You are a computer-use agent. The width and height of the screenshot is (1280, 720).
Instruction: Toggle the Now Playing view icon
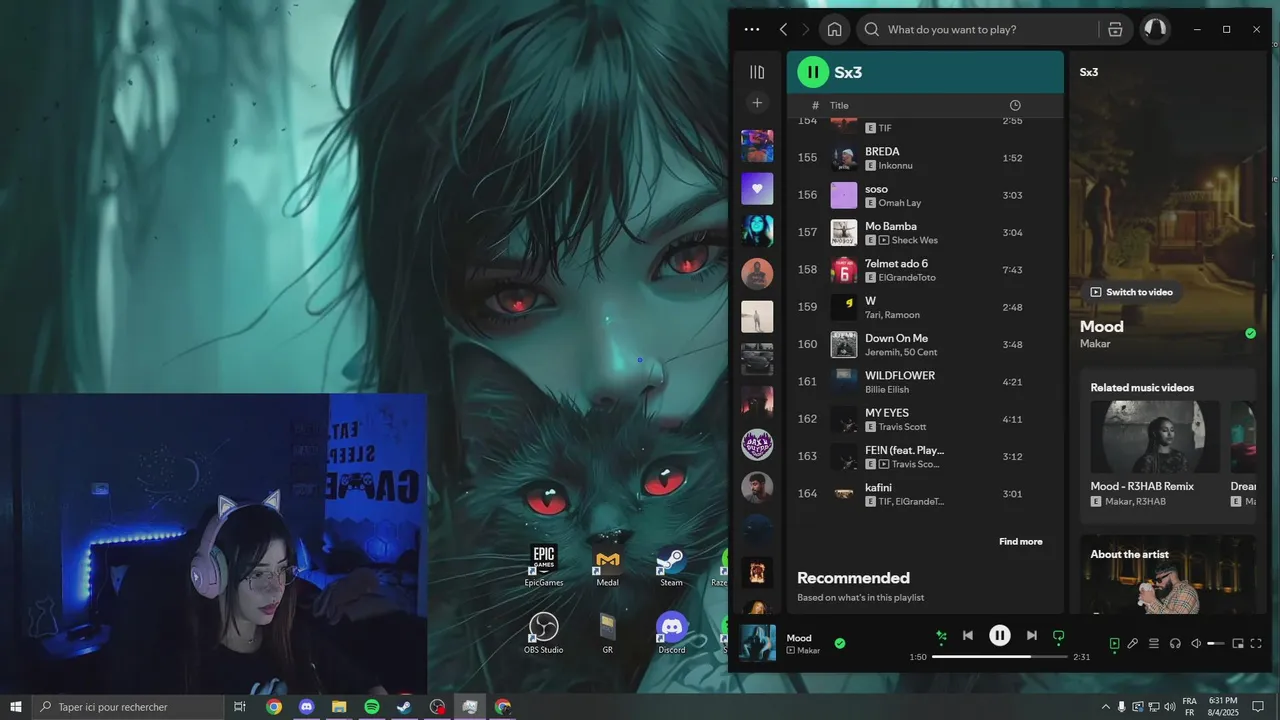point(1114,644)
